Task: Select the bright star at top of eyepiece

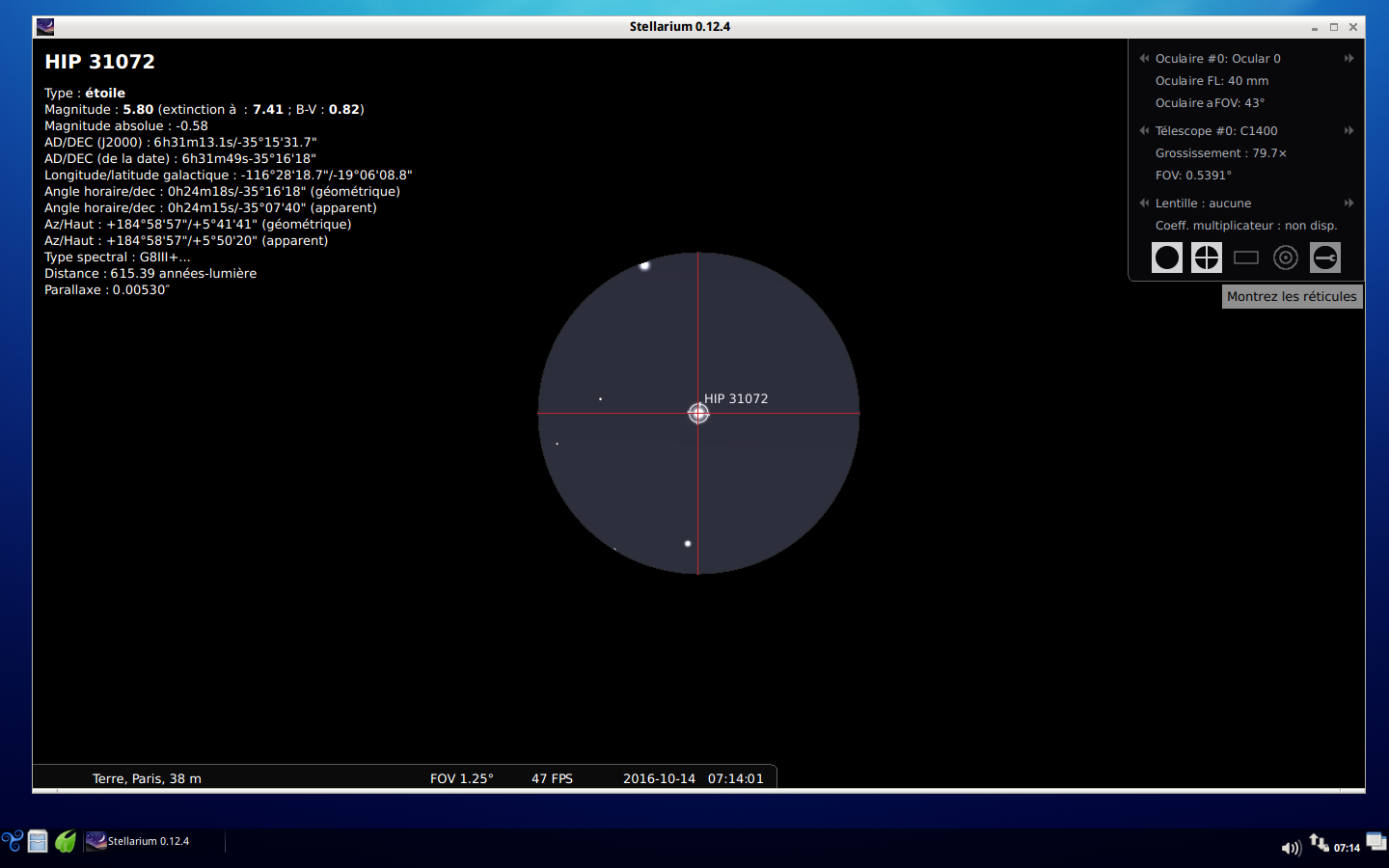Action: point(644,265)
